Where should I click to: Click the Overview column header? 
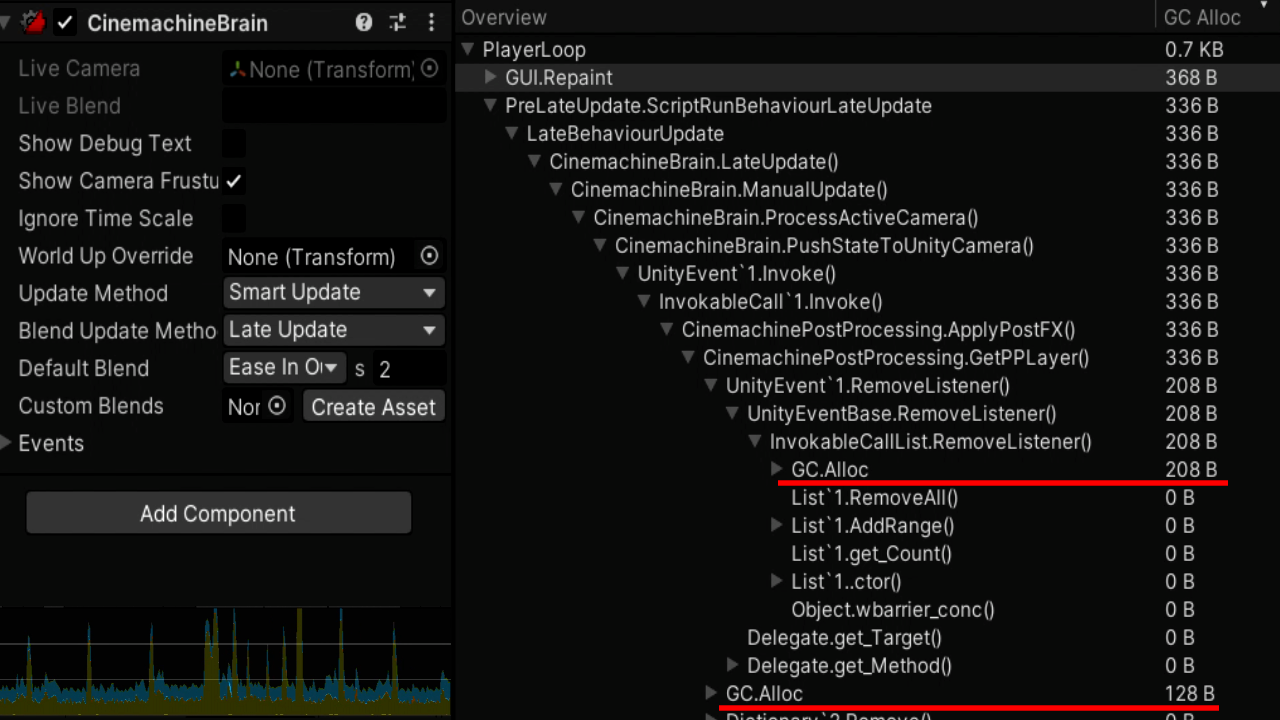(504, 17)
